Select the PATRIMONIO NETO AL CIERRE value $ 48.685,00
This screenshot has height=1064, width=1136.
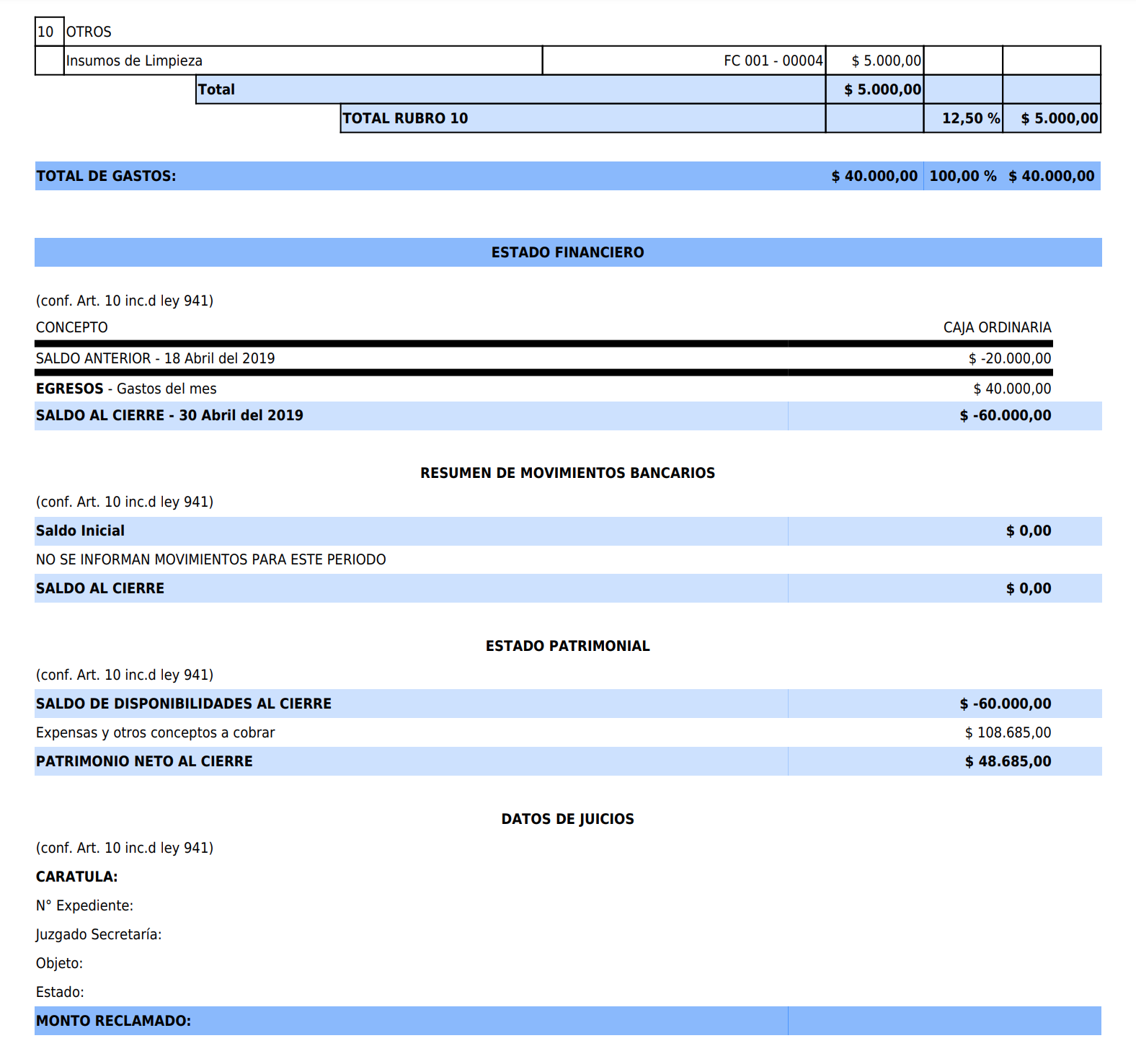point(1007,761)
